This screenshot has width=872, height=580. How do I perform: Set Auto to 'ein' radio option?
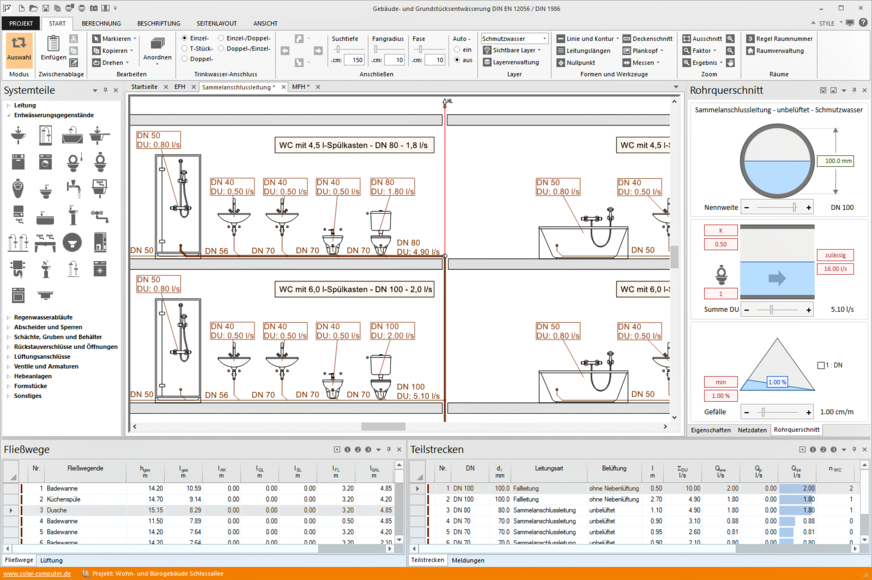457,49
